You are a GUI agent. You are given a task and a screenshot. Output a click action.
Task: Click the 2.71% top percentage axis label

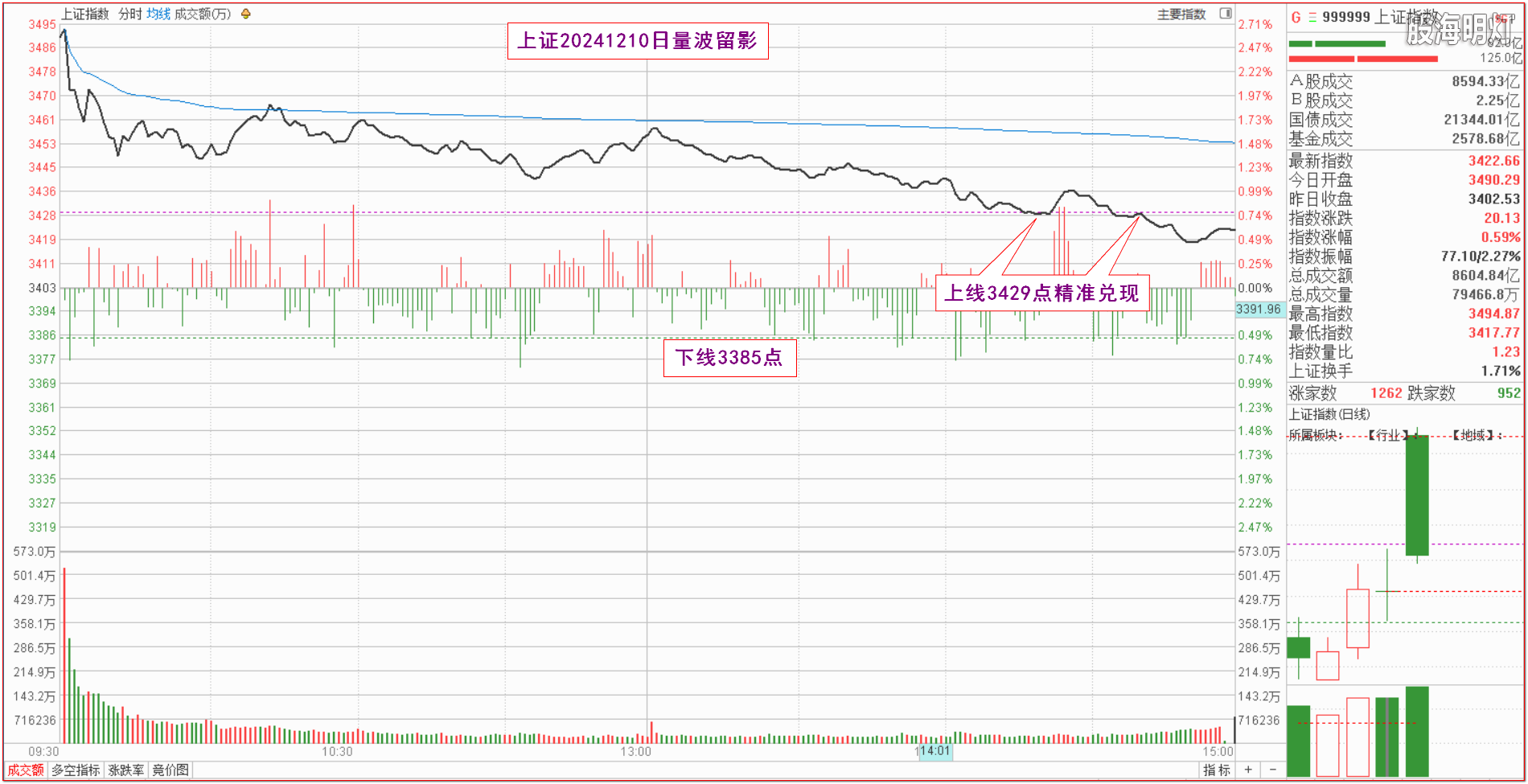(x=1255, y=24)
